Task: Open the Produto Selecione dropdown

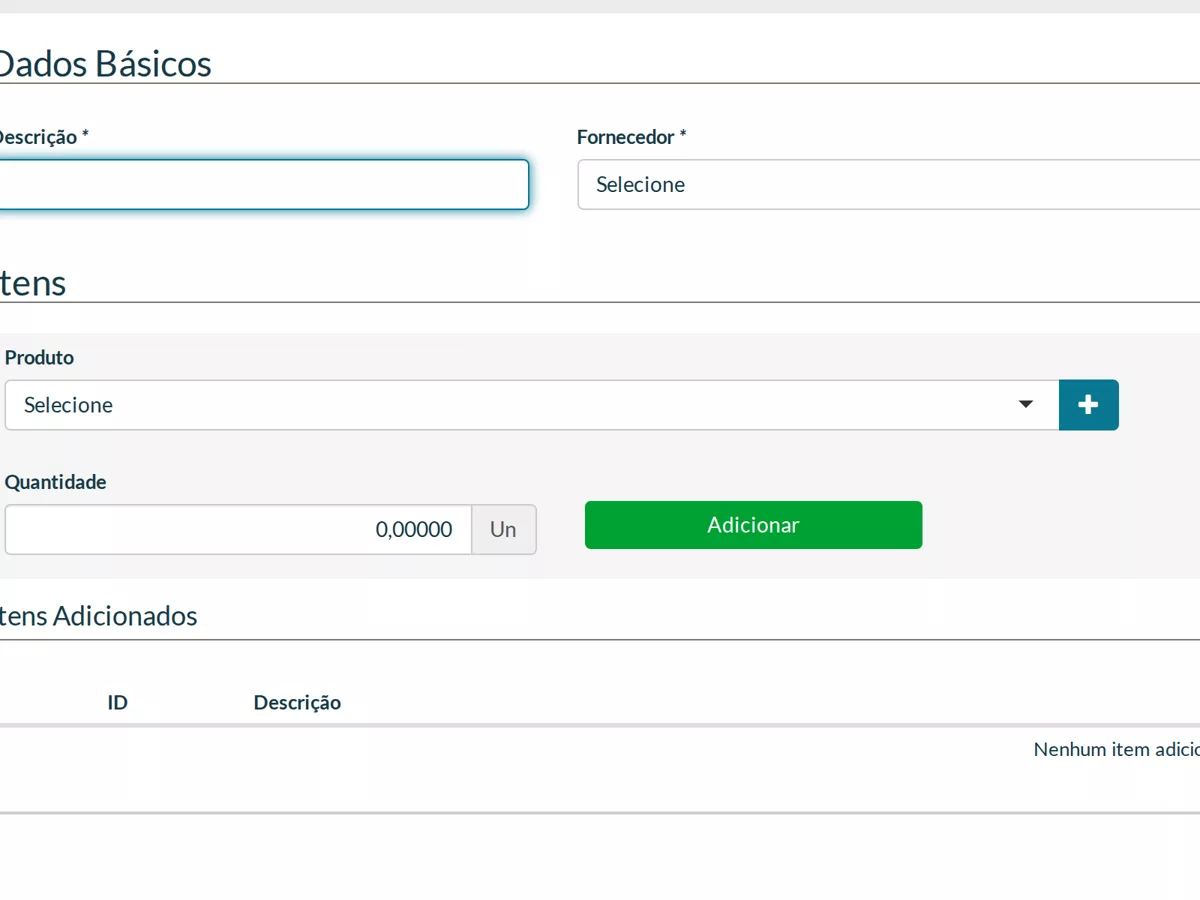Action: pos(532,405)
